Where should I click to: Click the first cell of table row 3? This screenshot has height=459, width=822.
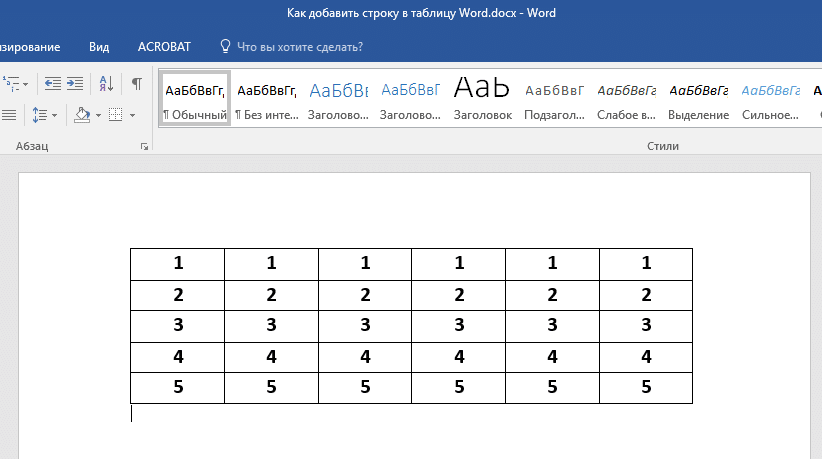[x=178, y=324]
